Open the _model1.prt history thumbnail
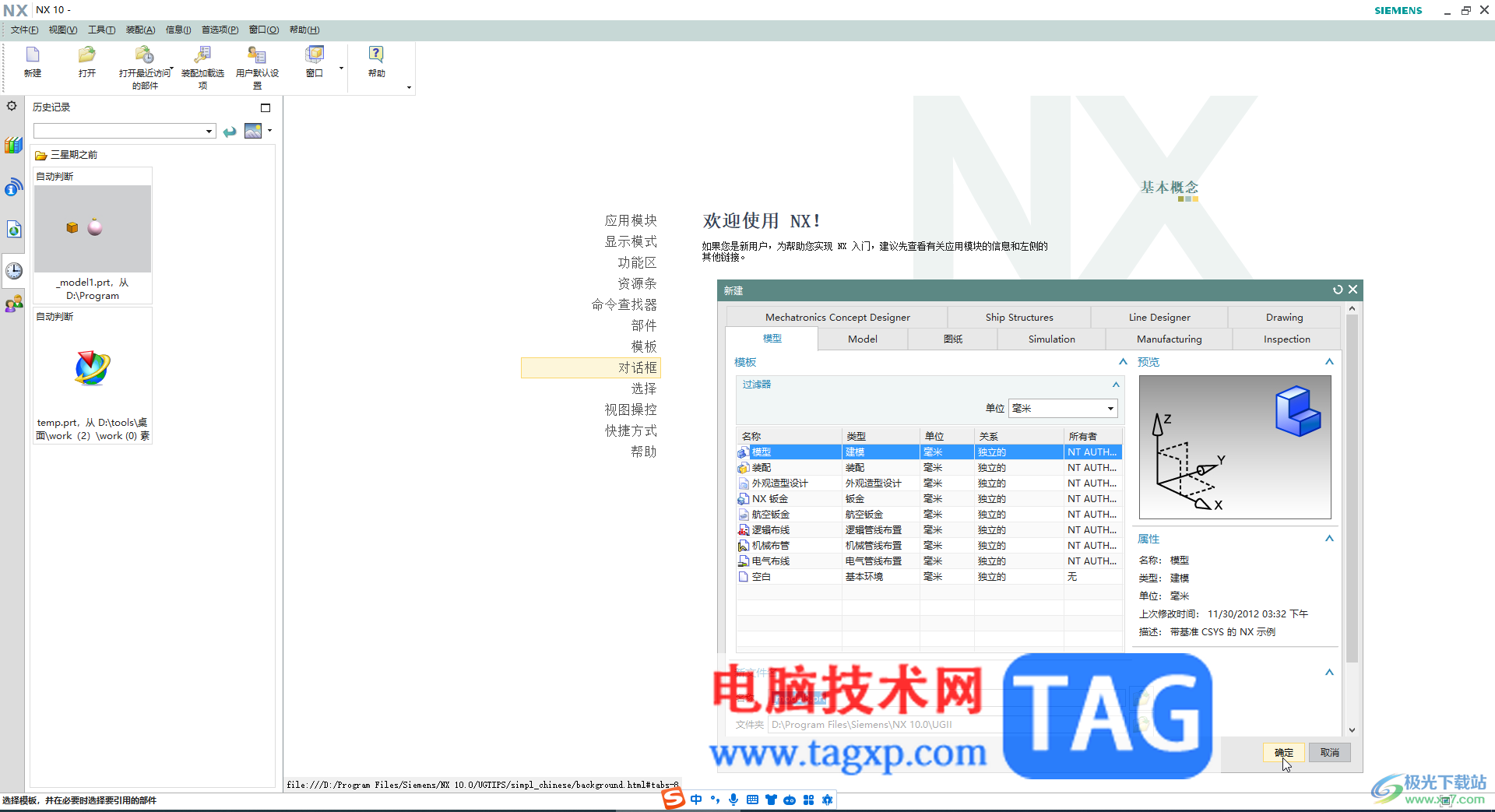This screenshot has height=812, width=1495. [x=93, y=229]
